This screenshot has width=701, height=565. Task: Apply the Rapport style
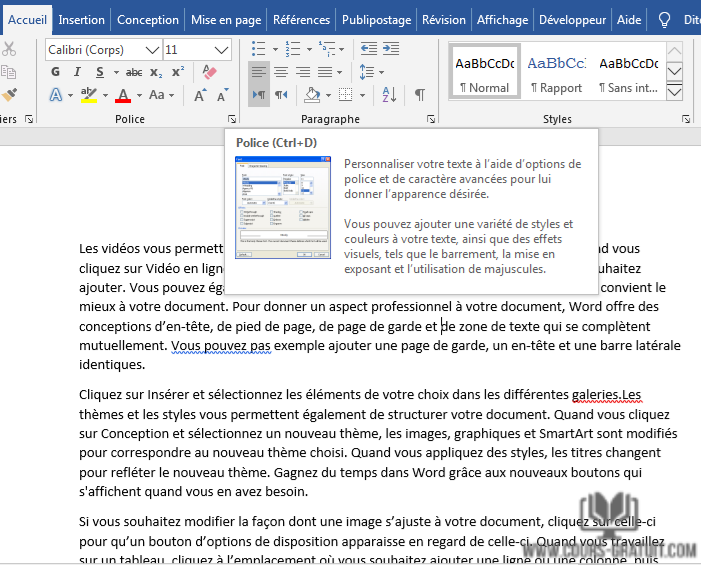[556, 72]
